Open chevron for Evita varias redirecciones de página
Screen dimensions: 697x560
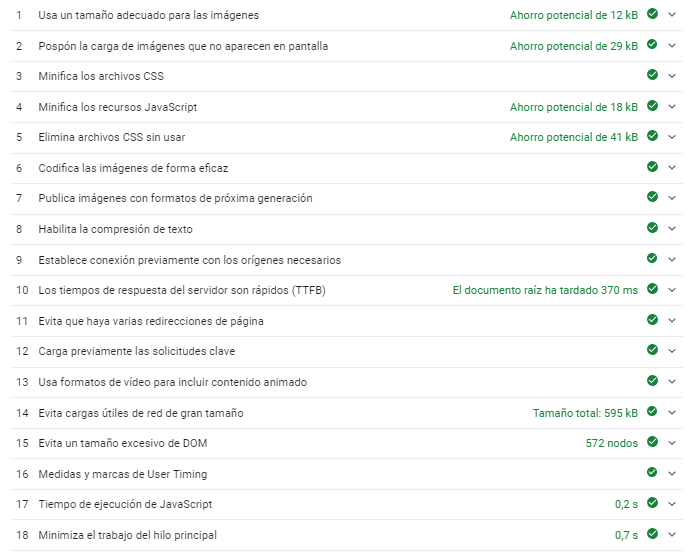(x=673, y=321)
